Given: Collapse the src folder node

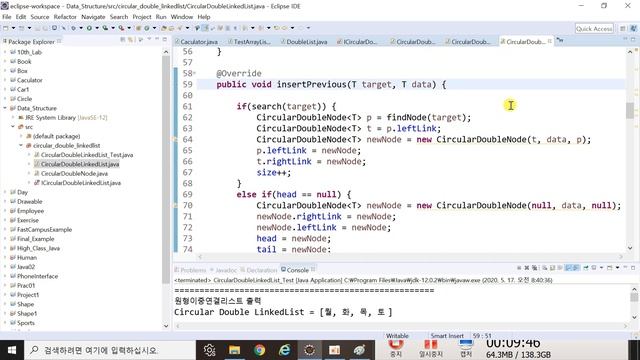Looking at the screenshot, I should [13, 127].
